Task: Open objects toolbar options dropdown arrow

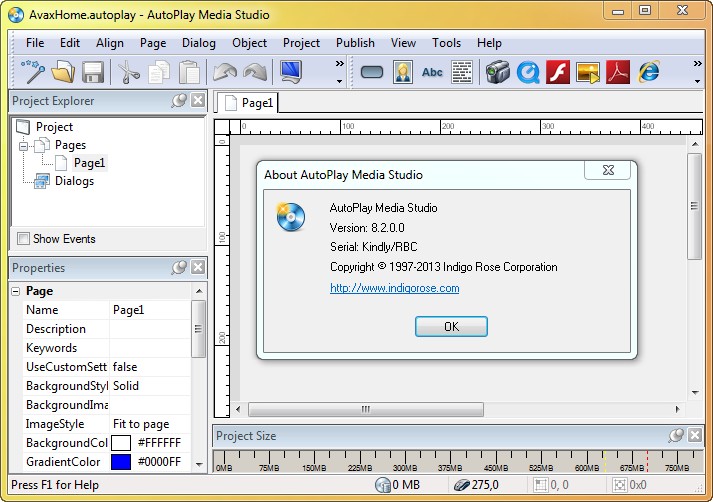Action: coord(698,81)
